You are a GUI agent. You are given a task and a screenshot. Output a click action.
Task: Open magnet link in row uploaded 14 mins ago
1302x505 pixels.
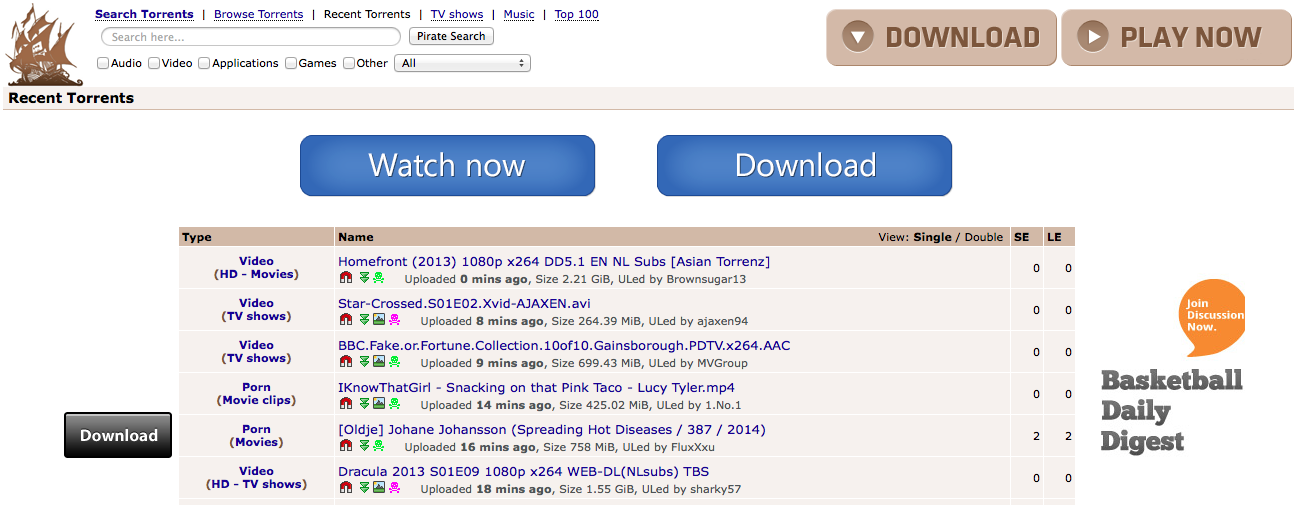click(346, 405)
